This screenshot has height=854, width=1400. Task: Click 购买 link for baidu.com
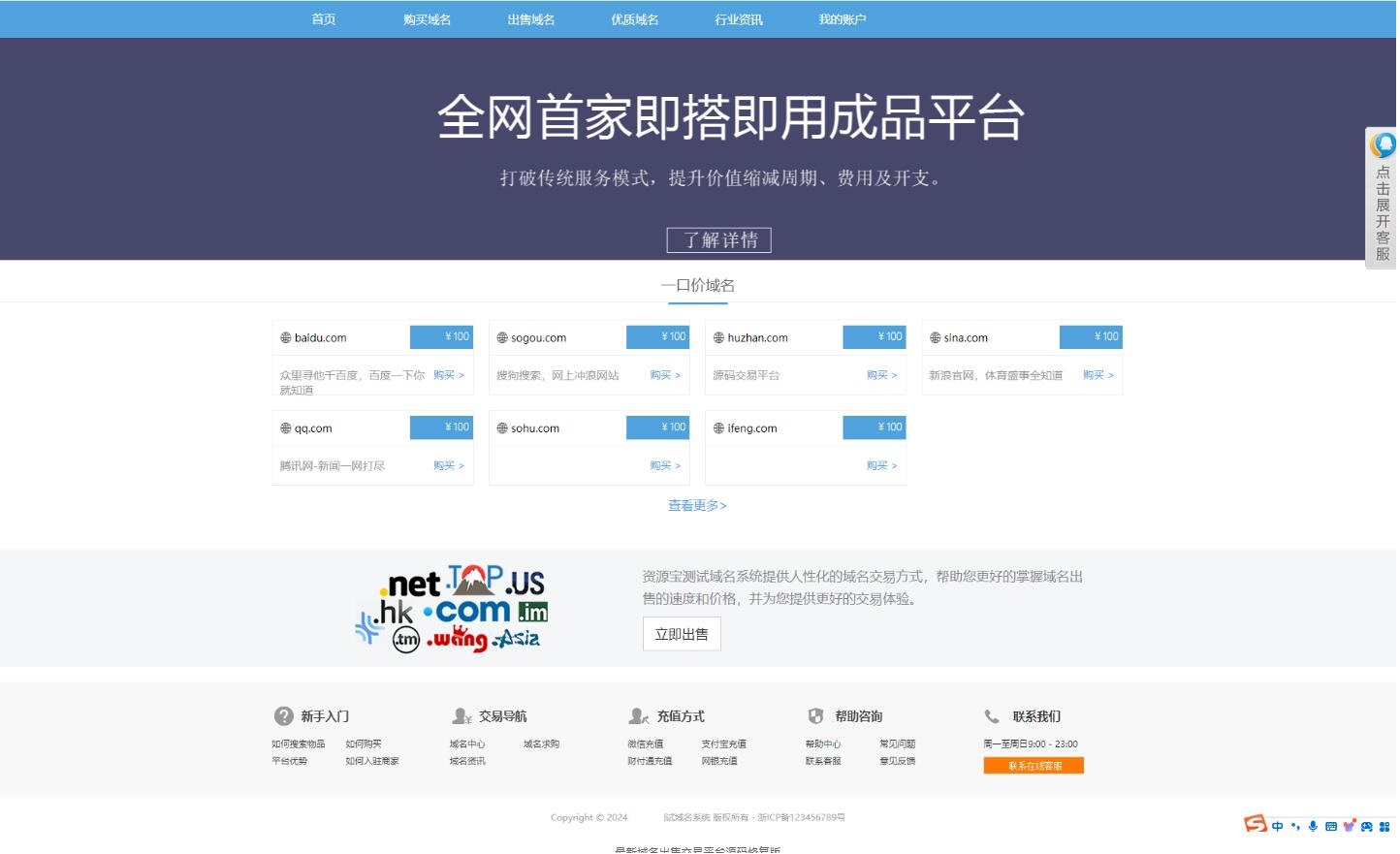(x=445, y=374)
